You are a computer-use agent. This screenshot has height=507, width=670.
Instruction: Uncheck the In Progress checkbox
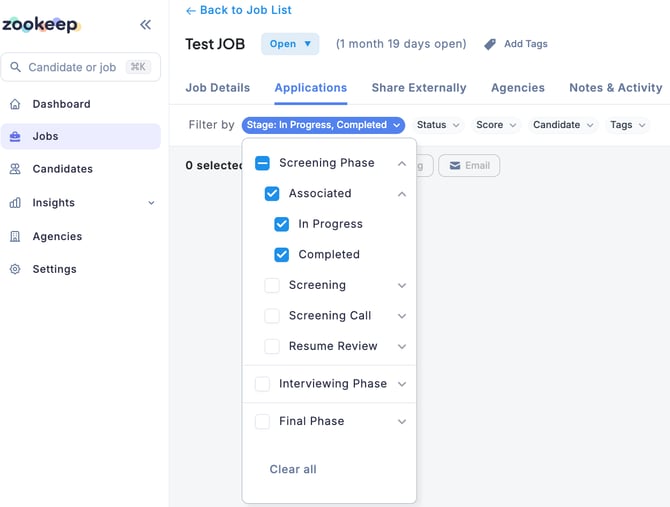pos(282,224)
